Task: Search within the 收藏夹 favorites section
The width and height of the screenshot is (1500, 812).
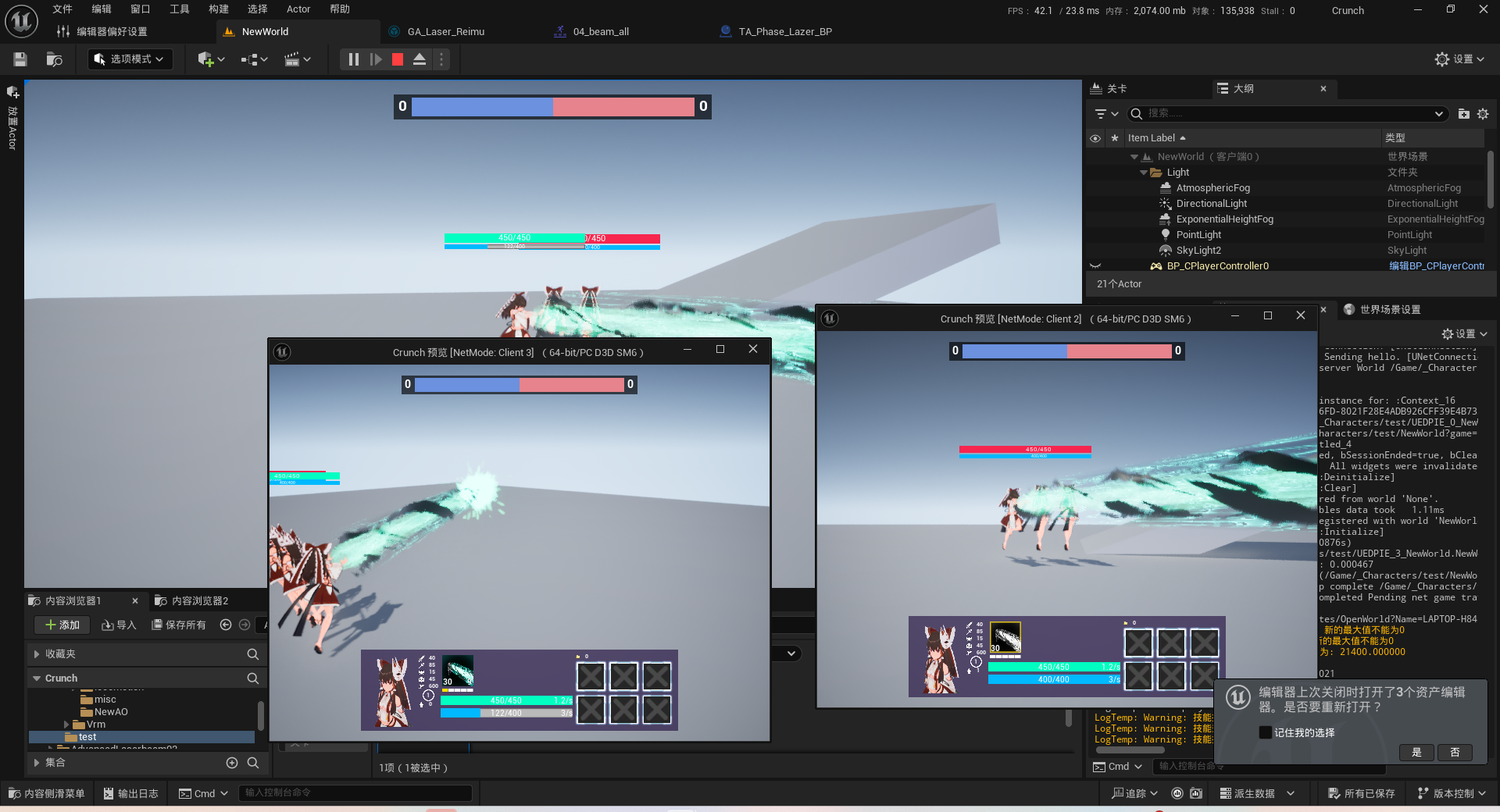Action: point(253,654)
